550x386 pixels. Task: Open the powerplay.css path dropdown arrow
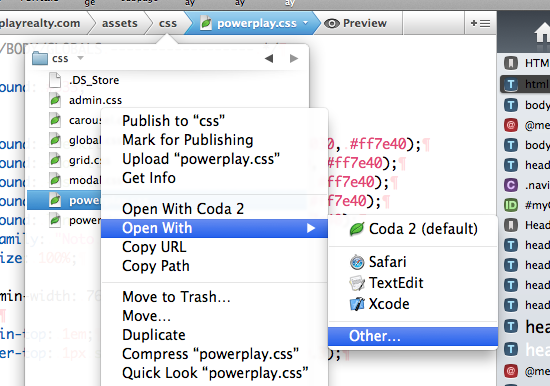click(306, 23)
